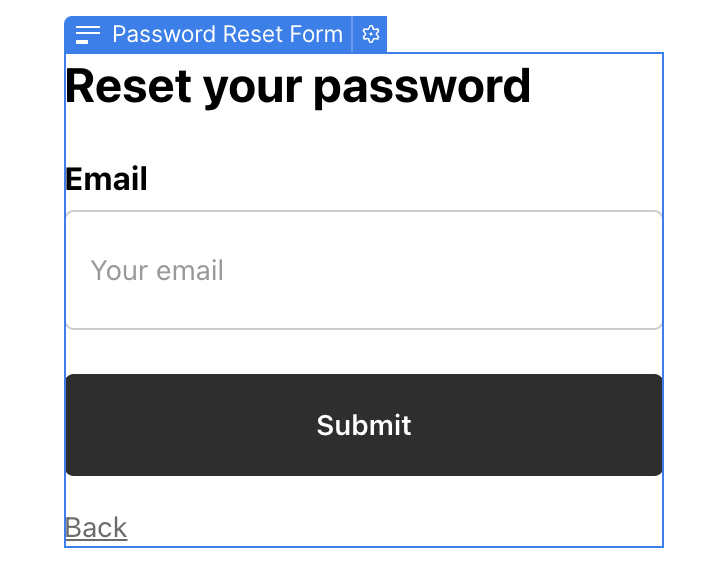Click the word 'Reset' in the page heading
Viewport: 728px width, 584px height.
click(129, 86)
